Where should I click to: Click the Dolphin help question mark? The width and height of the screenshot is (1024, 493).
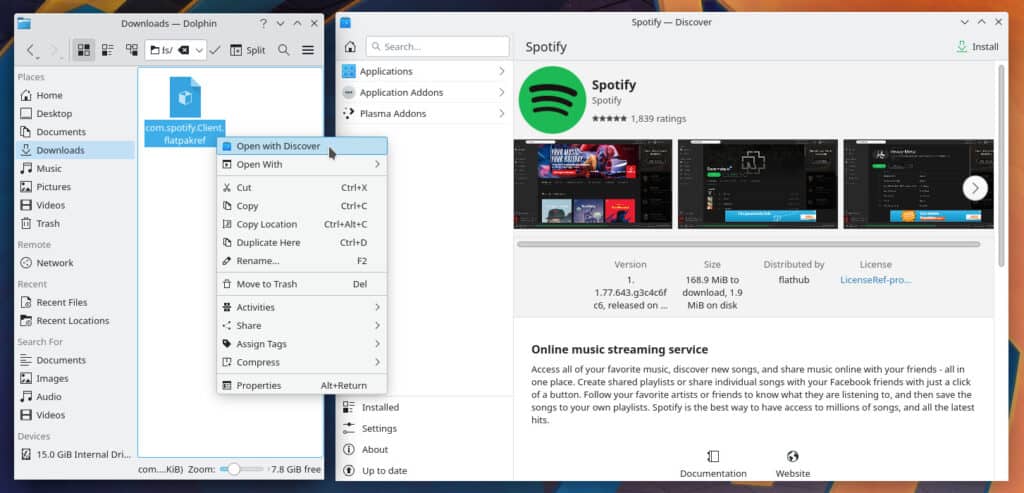pyautogui.click(x=263, y=23)
